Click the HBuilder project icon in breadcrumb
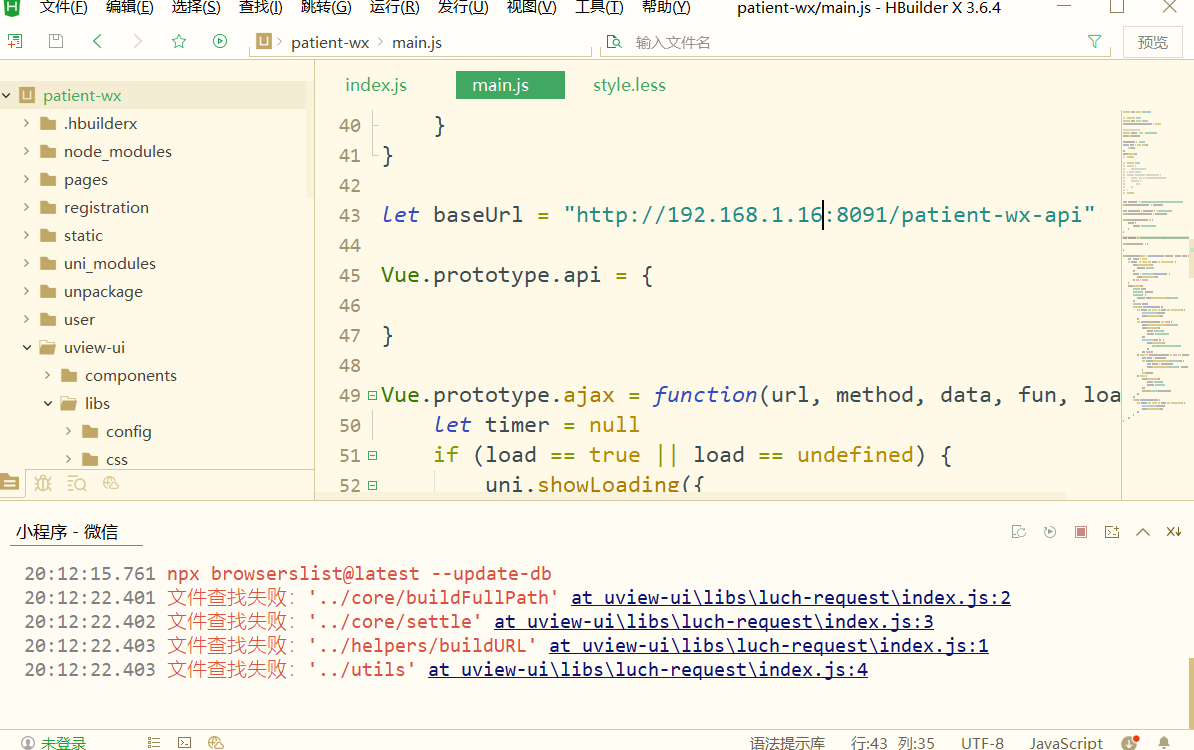Screen dimensions: 1194x750 coord(263,41)
